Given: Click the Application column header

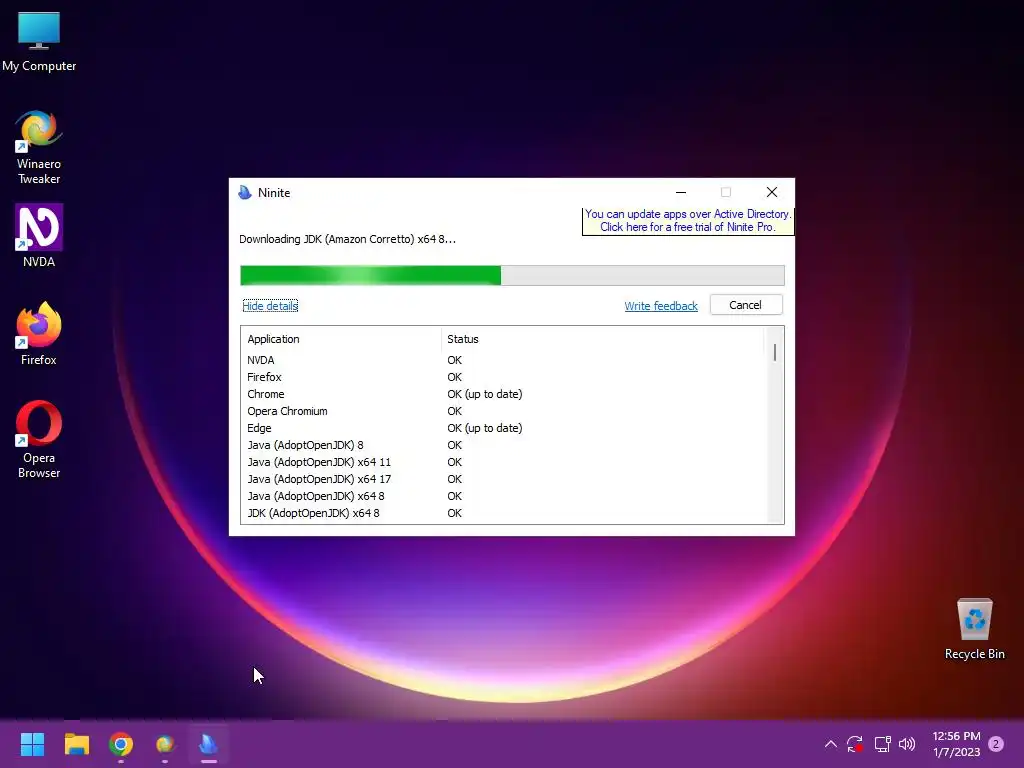Looking at the screenshot, I should coord(340,339).
